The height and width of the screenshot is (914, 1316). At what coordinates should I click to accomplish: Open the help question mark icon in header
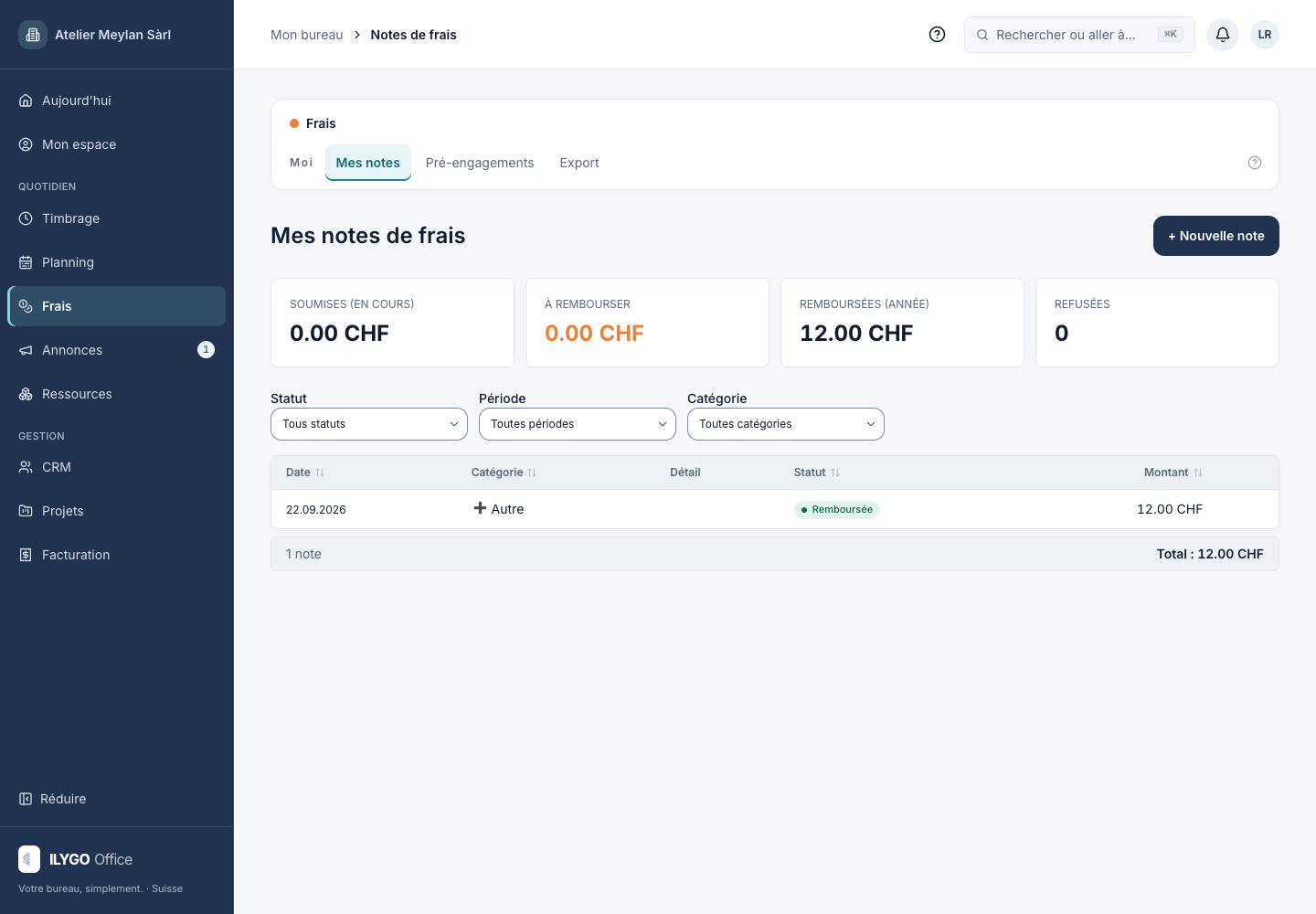937,35
